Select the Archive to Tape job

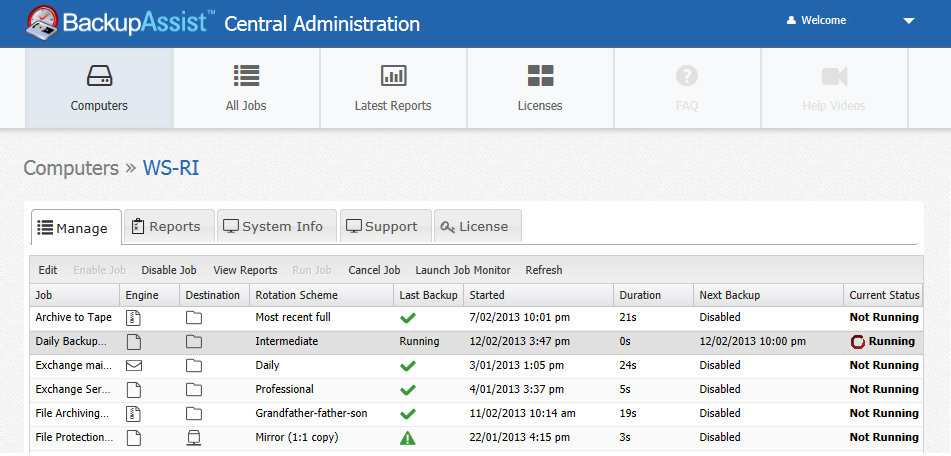pos(73,317)
